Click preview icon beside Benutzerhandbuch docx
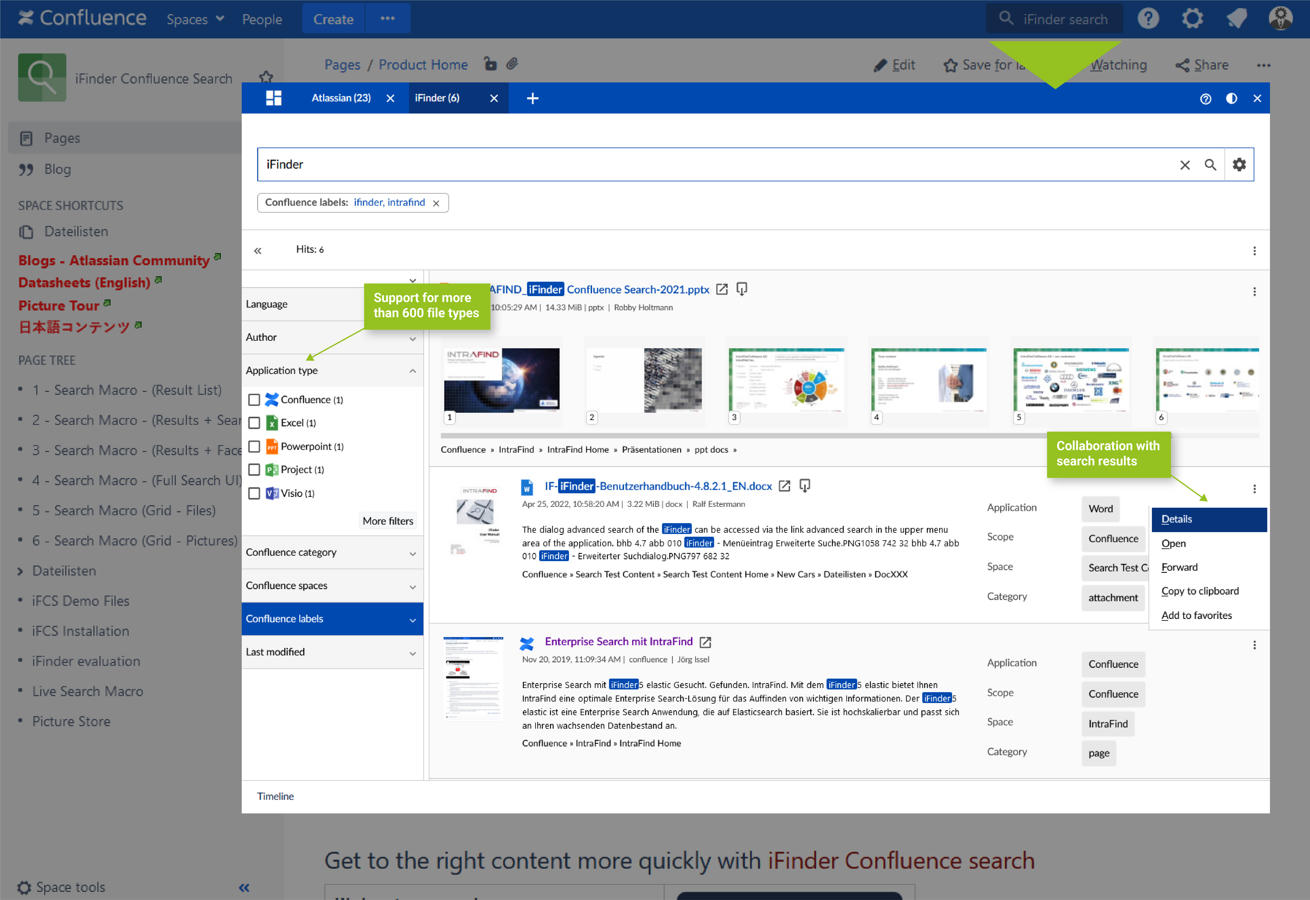The image size is (1310, 900). tap(805, 486)
